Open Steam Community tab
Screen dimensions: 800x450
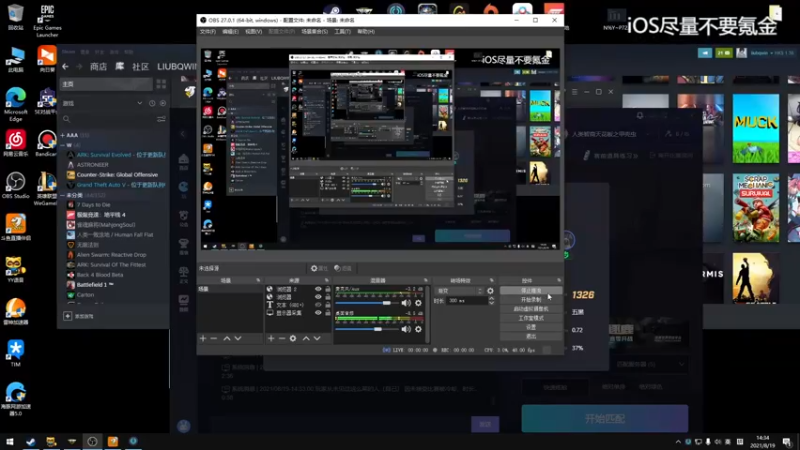pyautogui.click(x=140, y=66)
